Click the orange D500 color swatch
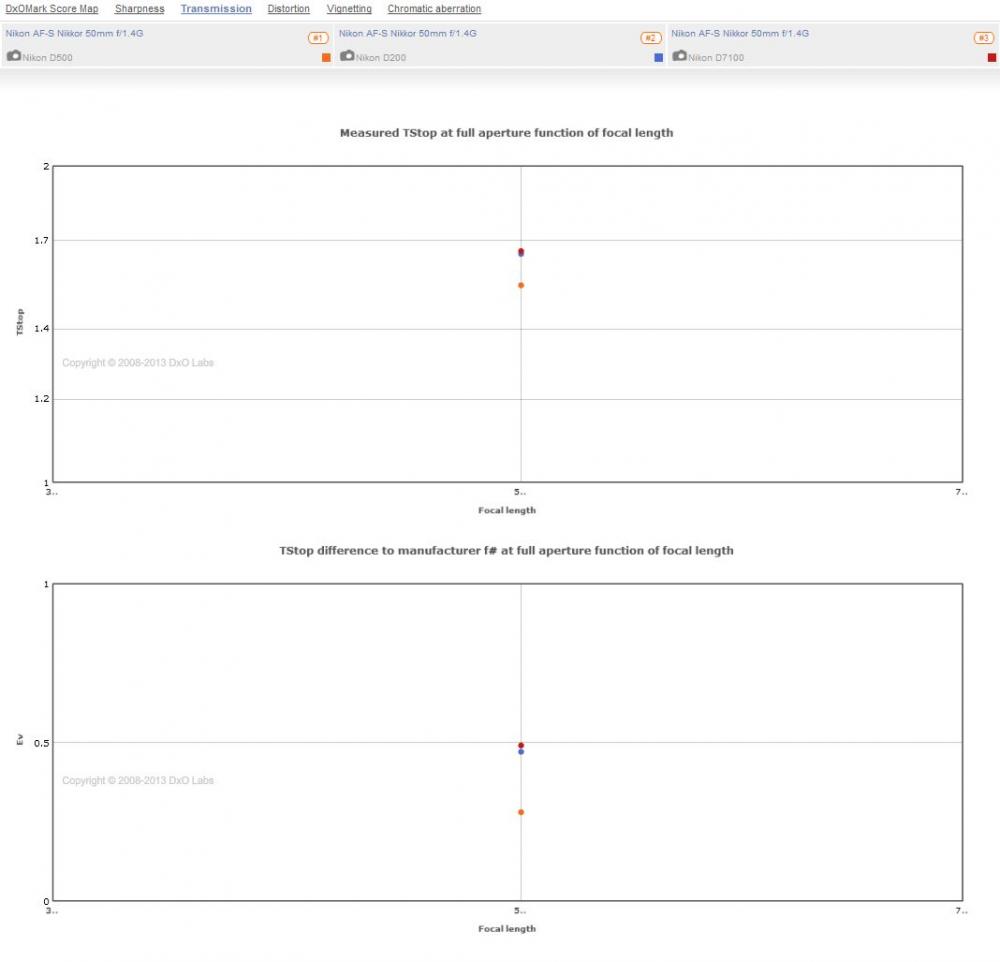 click(x=327, y=57)
